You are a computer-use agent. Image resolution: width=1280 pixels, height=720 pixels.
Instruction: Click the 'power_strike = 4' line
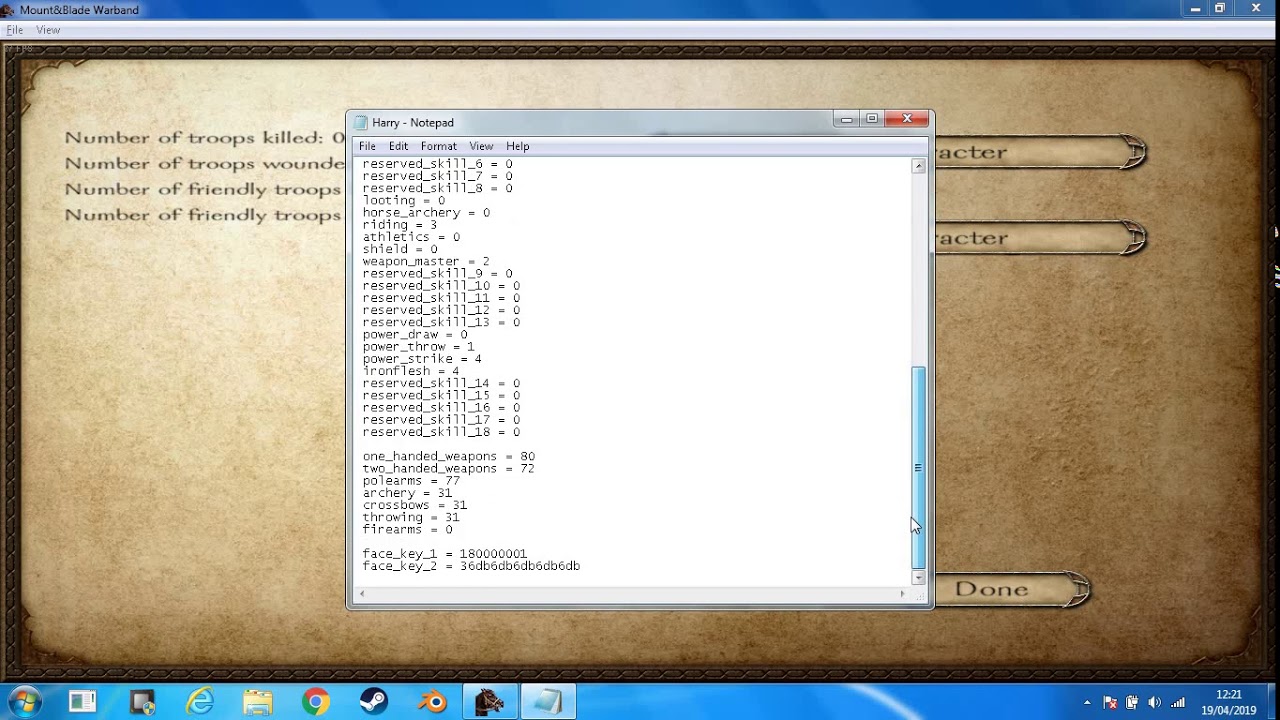click(422, 359)
